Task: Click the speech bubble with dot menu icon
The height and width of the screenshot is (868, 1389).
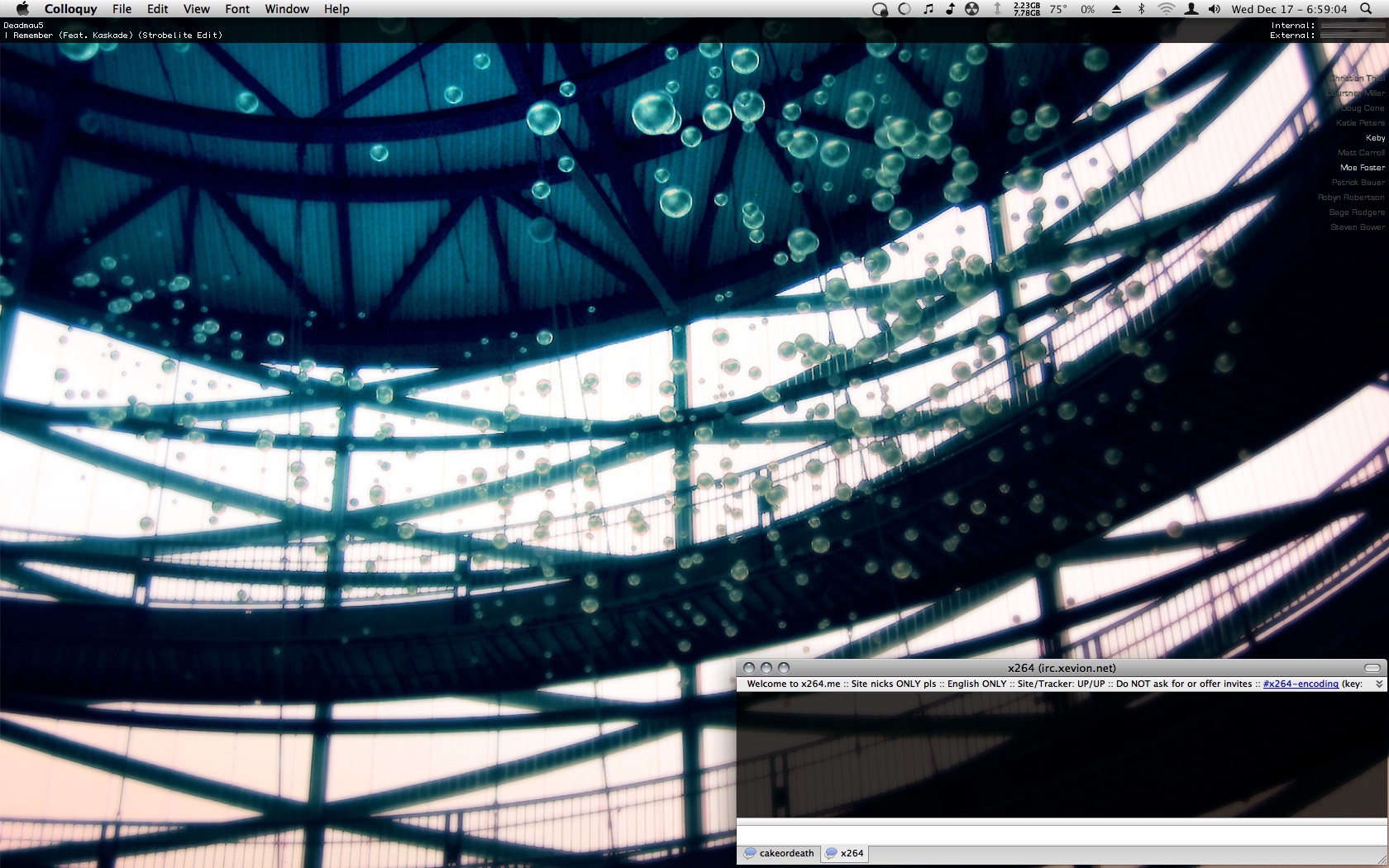Action: click(881, 9)
